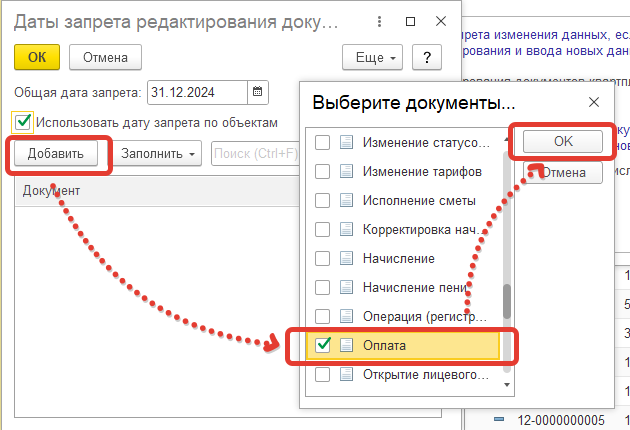
Task: Confirm selection with OK in document dialog
Action: (563, 142)
